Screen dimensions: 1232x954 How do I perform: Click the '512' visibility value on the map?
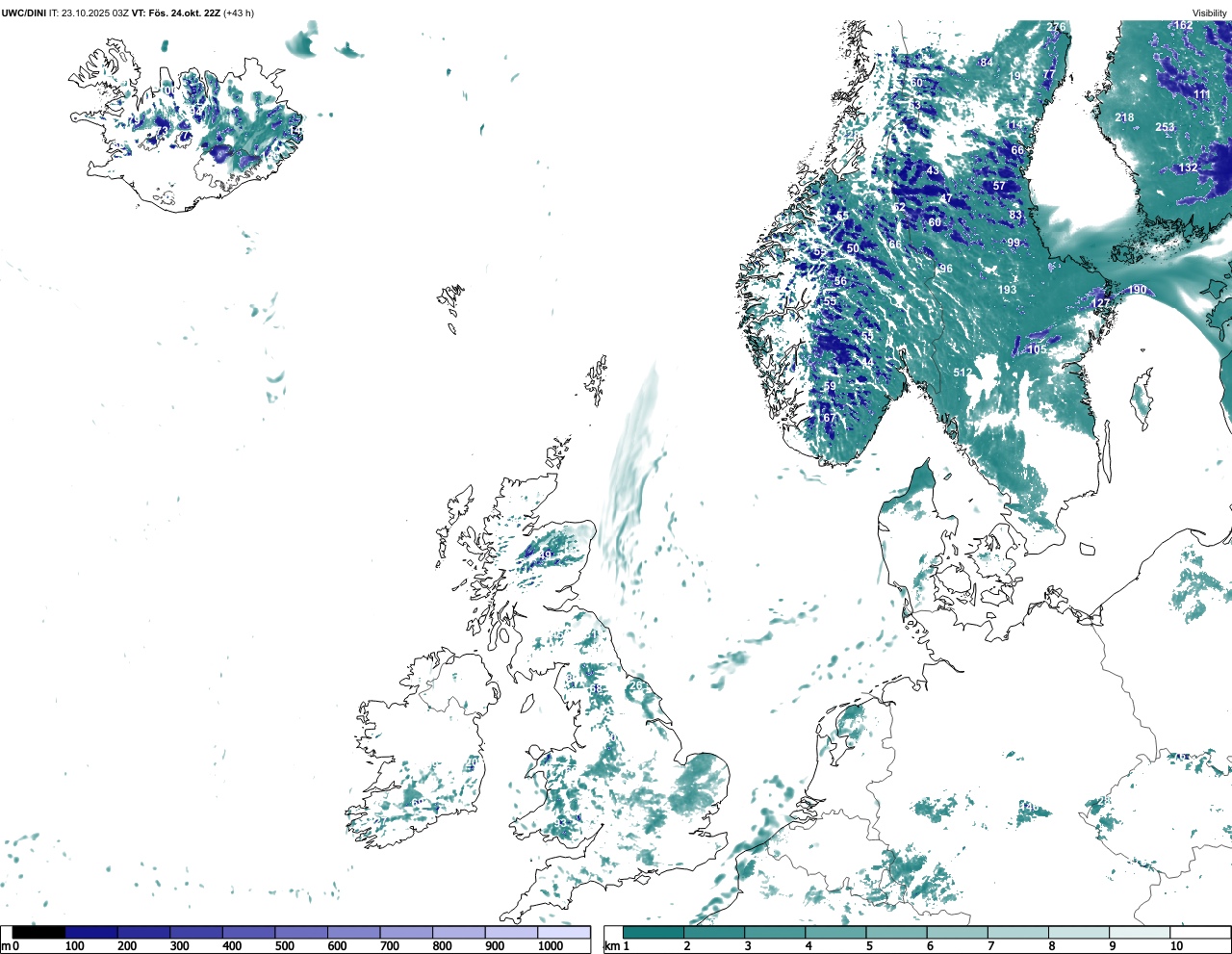point(962,373)
